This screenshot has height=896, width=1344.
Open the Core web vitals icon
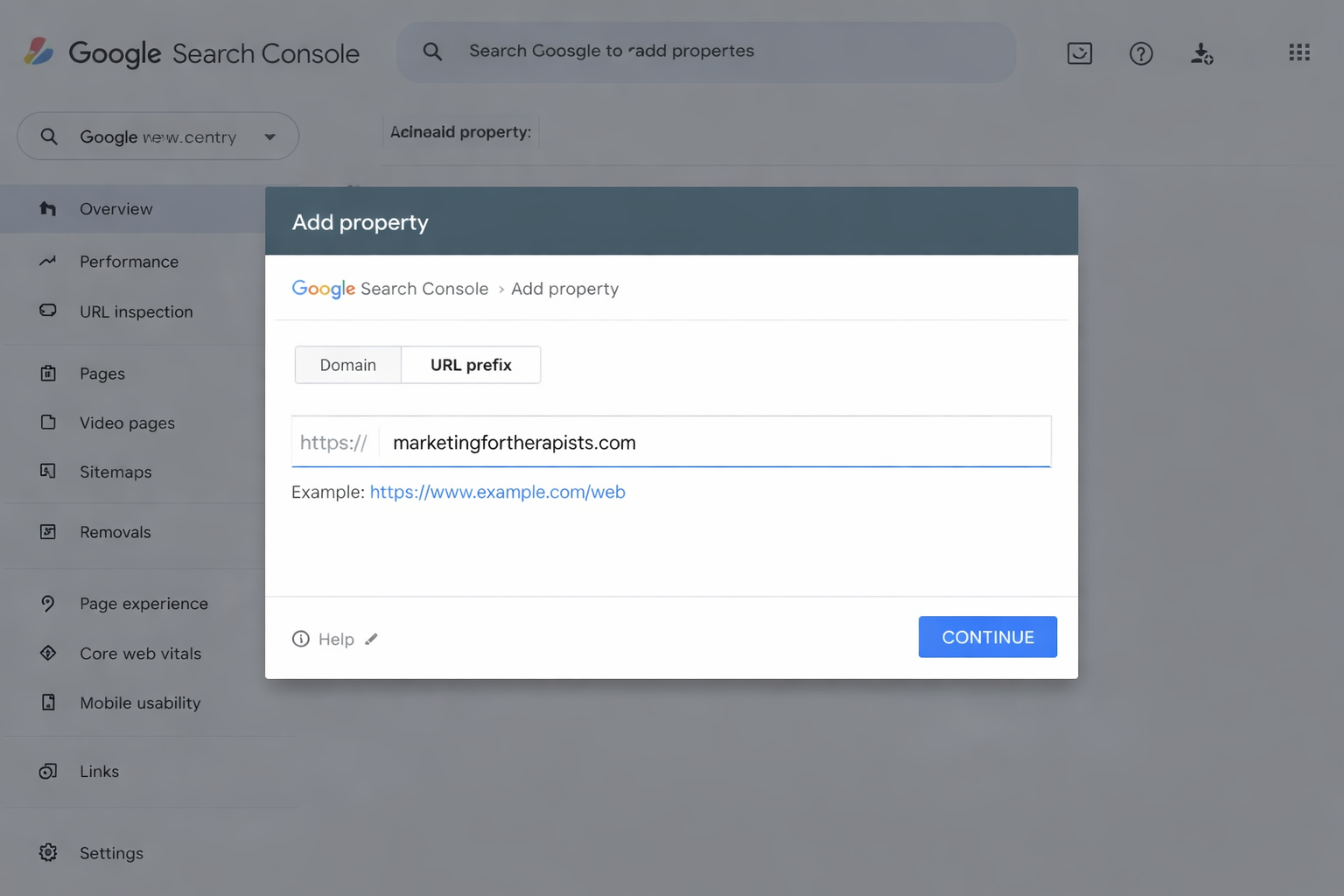click(47, 653)
